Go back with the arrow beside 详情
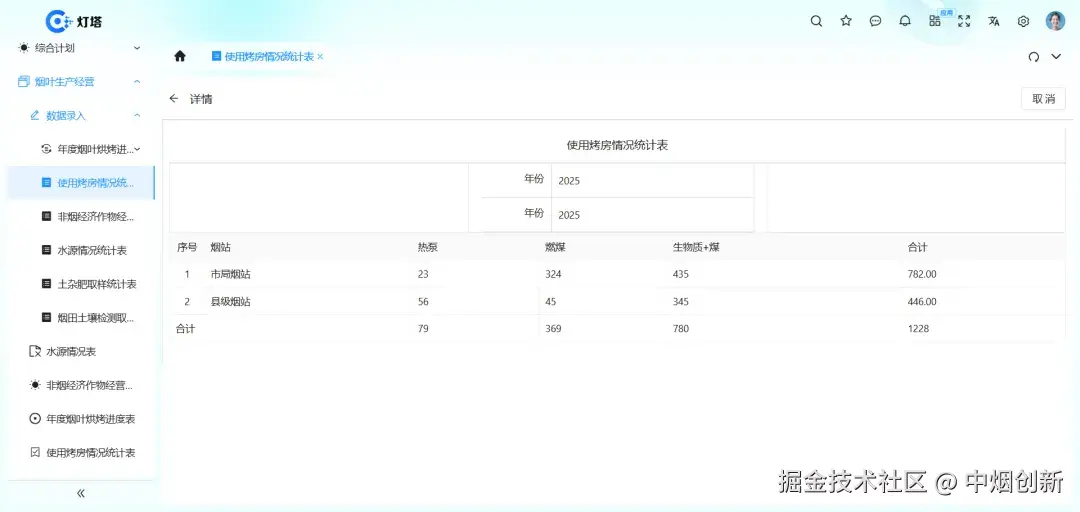 coord(174,99)
